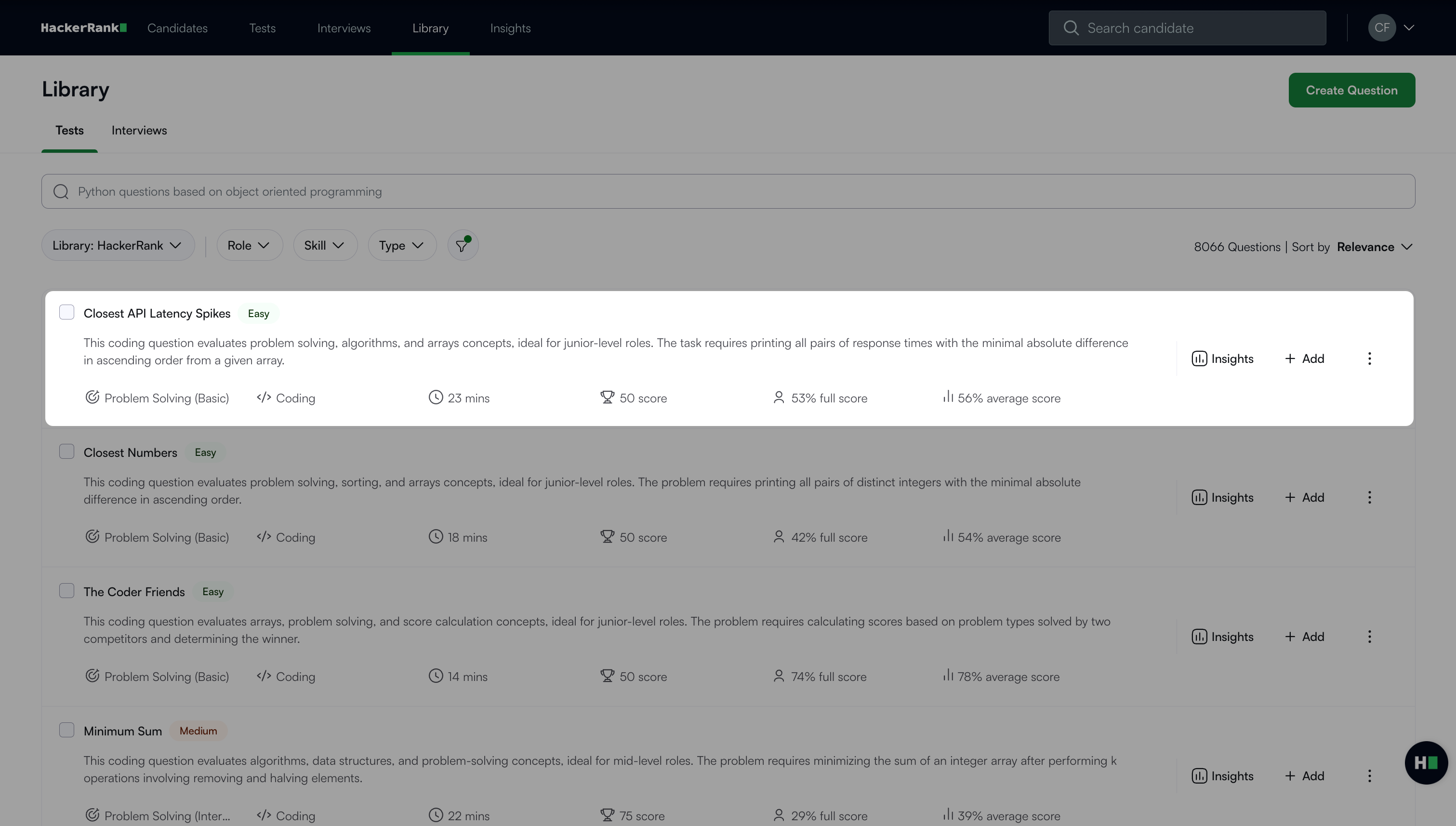Open three-dot menu for The Coder Friends
1456x826 pixels.
coord(1369,637)
